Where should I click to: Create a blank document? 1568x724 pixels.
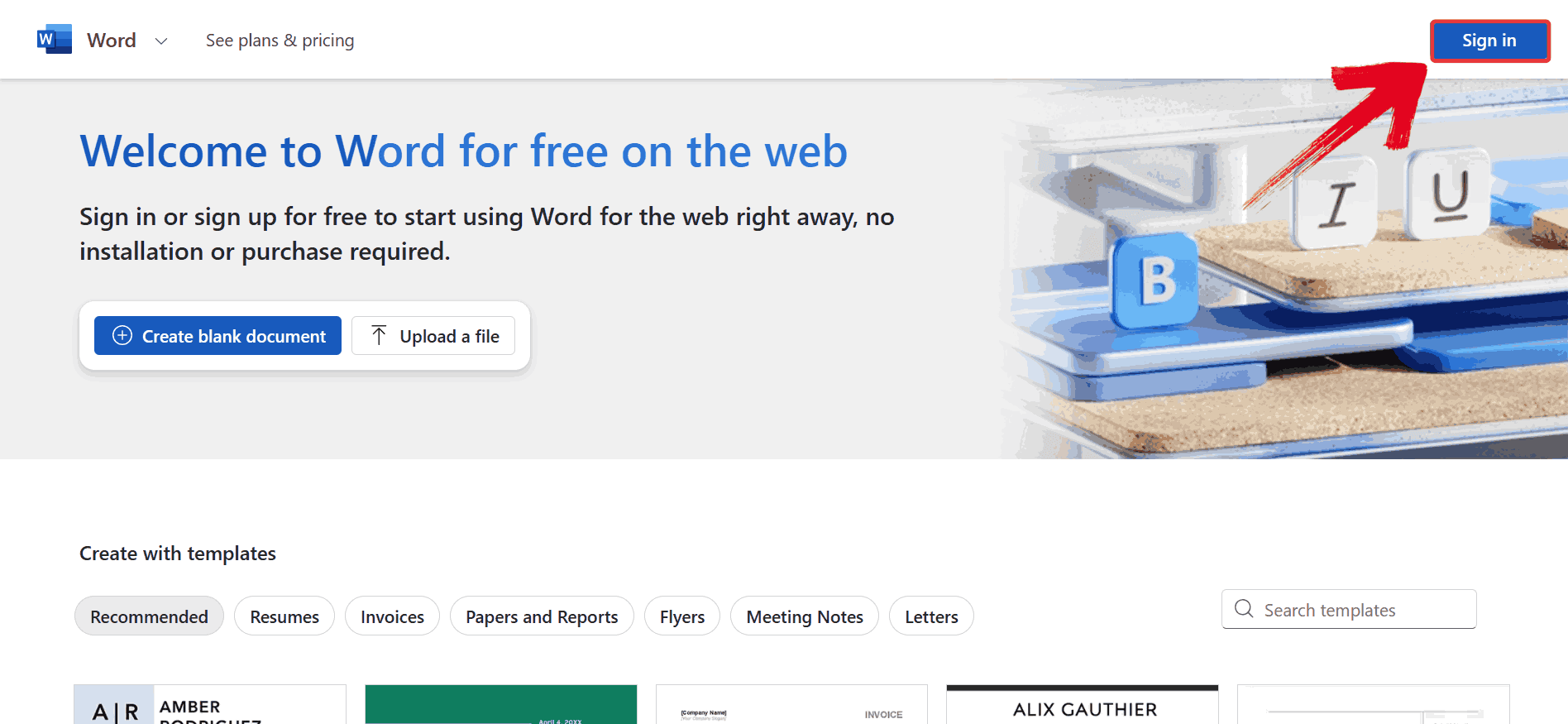tap(218, 336)
